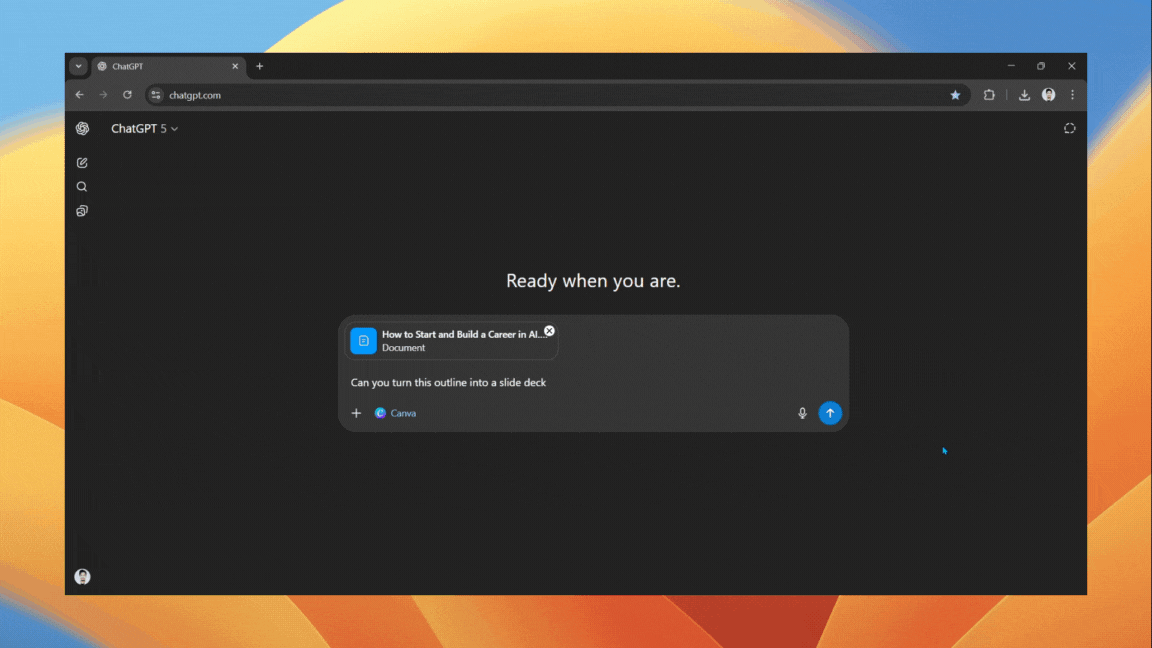Open your account menu via the avatar
1152x648 pixels.
tap(82, 576)
